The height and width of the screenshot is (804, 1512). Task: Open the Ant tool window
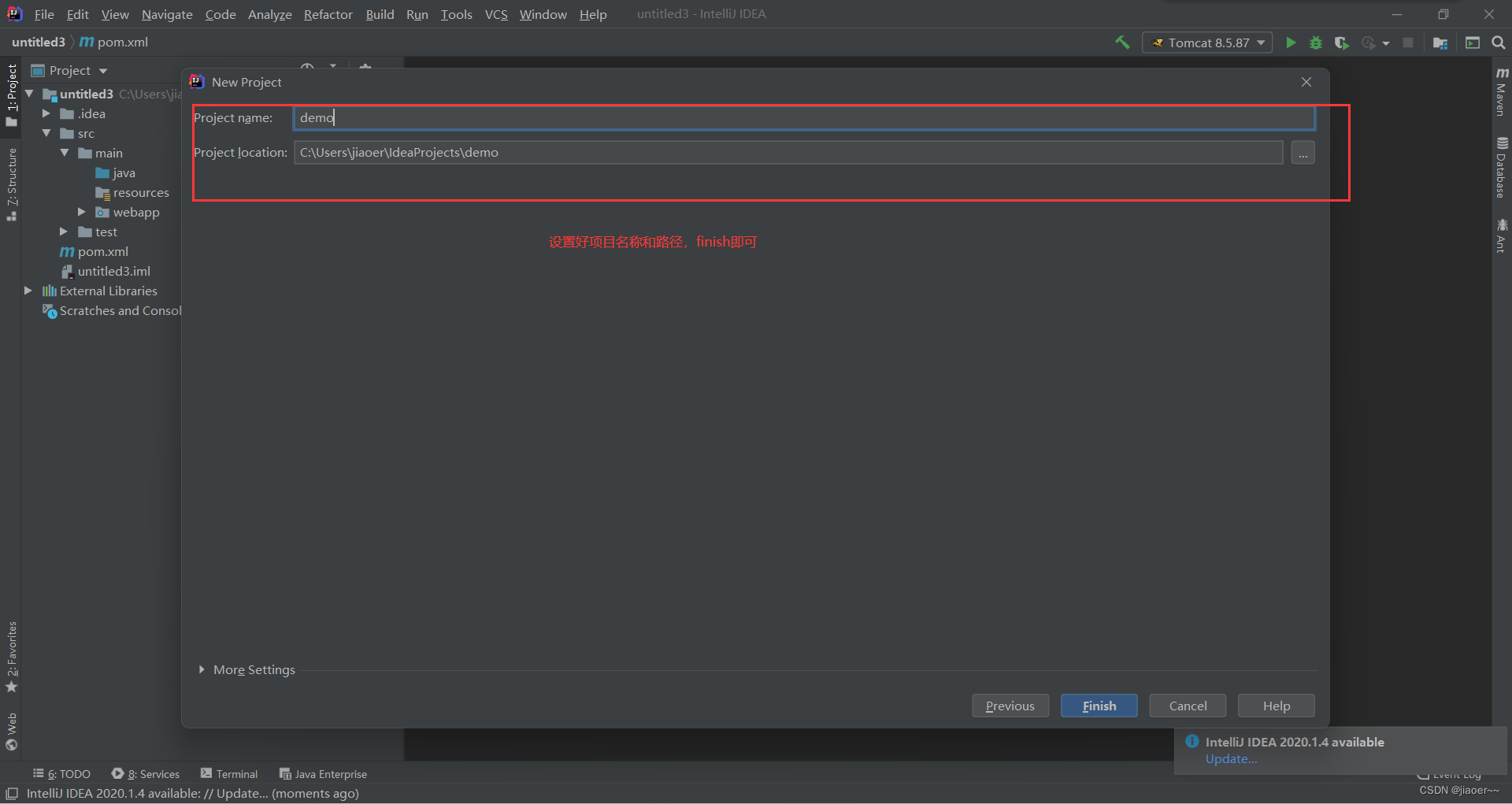point(1502,235)
